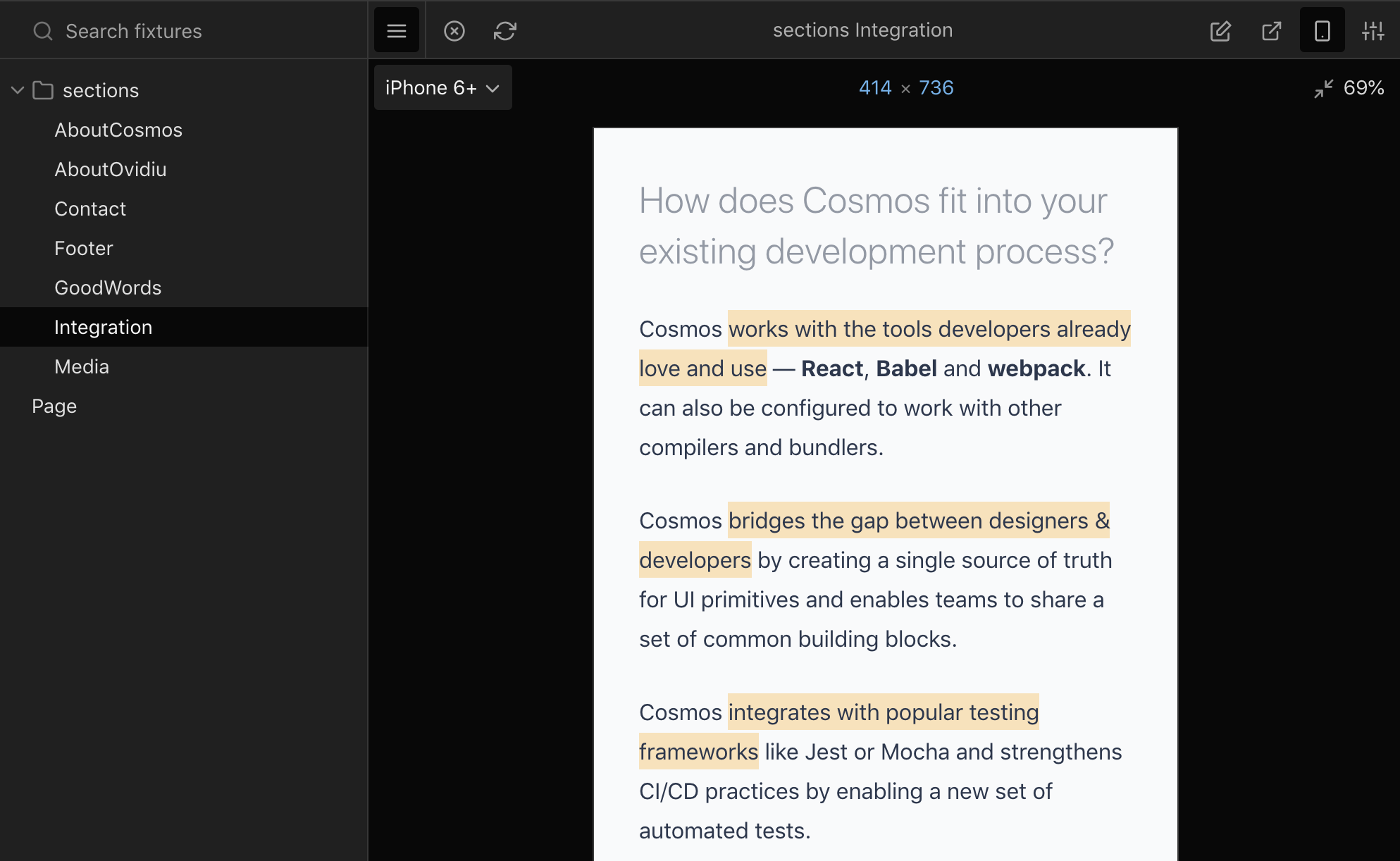Viewport: 1400px width, 861px height.
Task: Click the Search fixtures input field
Action: coord(204,31)
